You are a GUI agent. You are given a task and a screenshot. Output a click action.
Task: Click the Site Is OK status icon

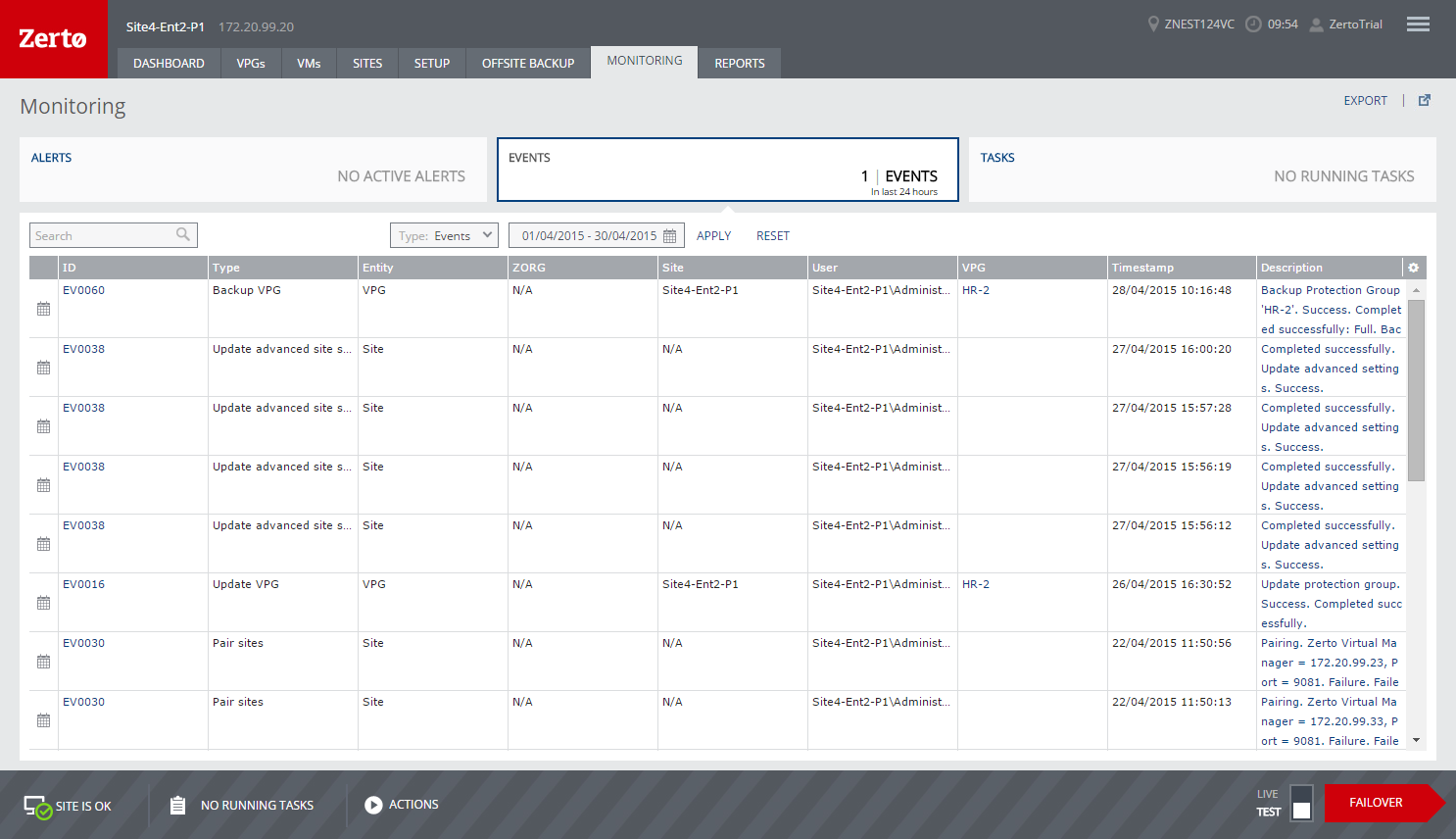(37, 807)
